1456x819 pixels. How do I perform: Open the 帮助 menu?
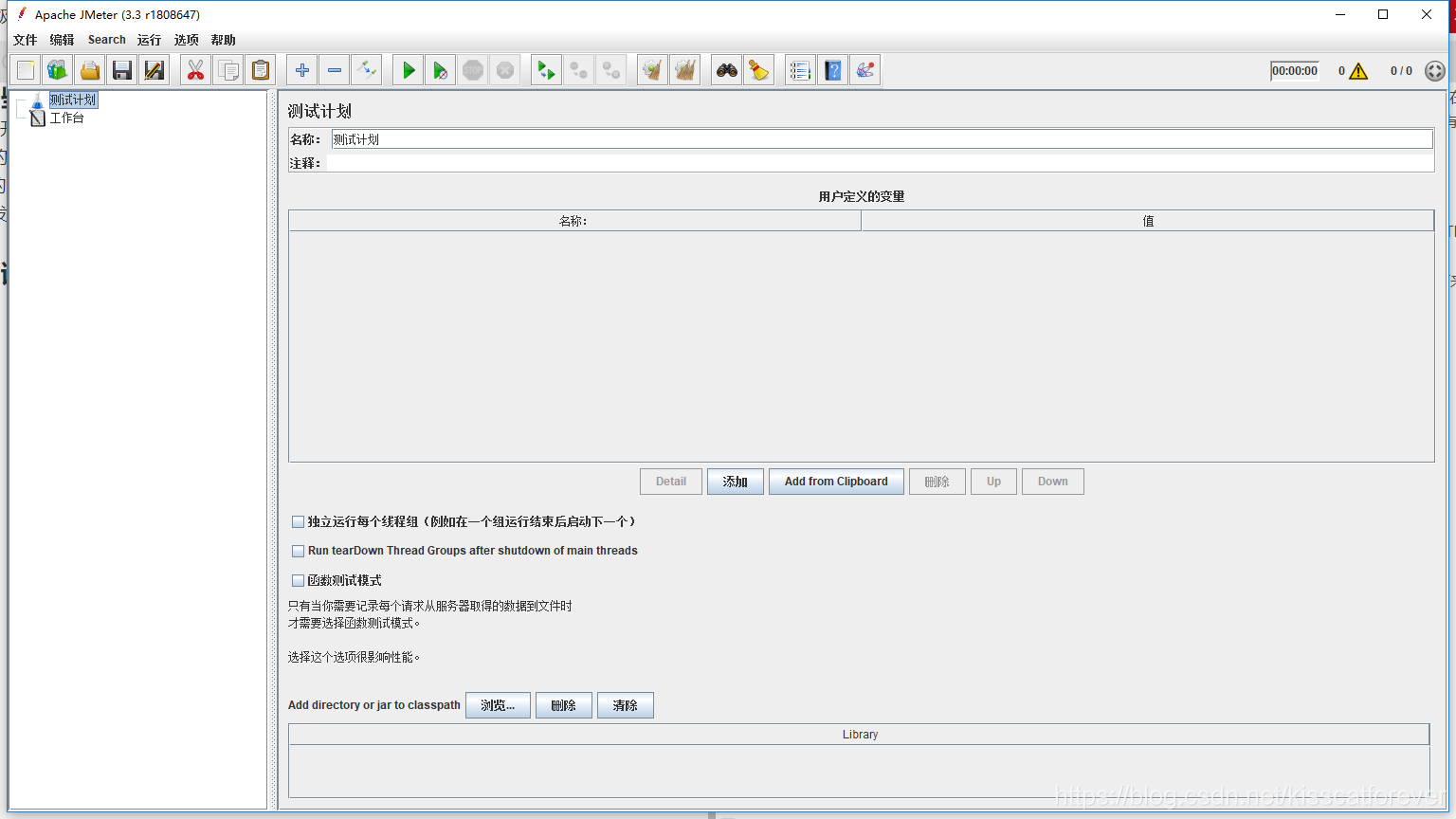pos(224,40)
